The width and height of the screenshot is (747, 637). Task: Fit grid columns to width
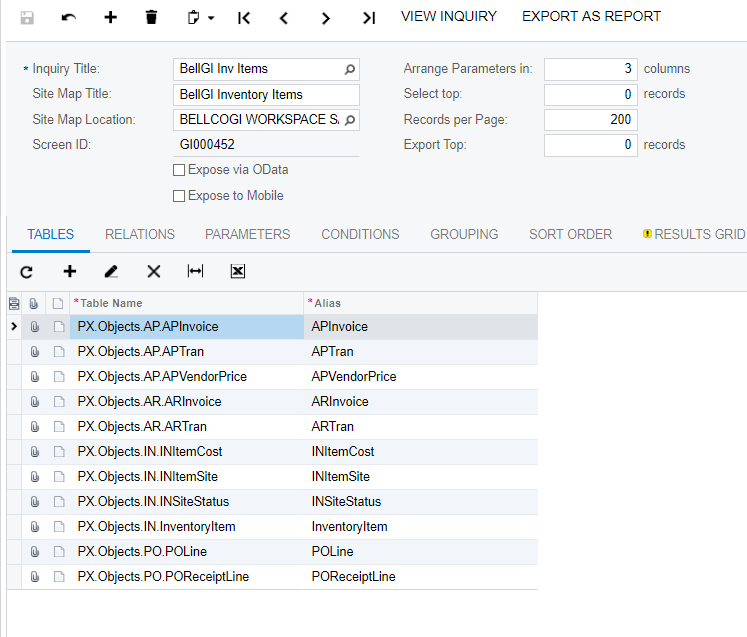(195, 271)
